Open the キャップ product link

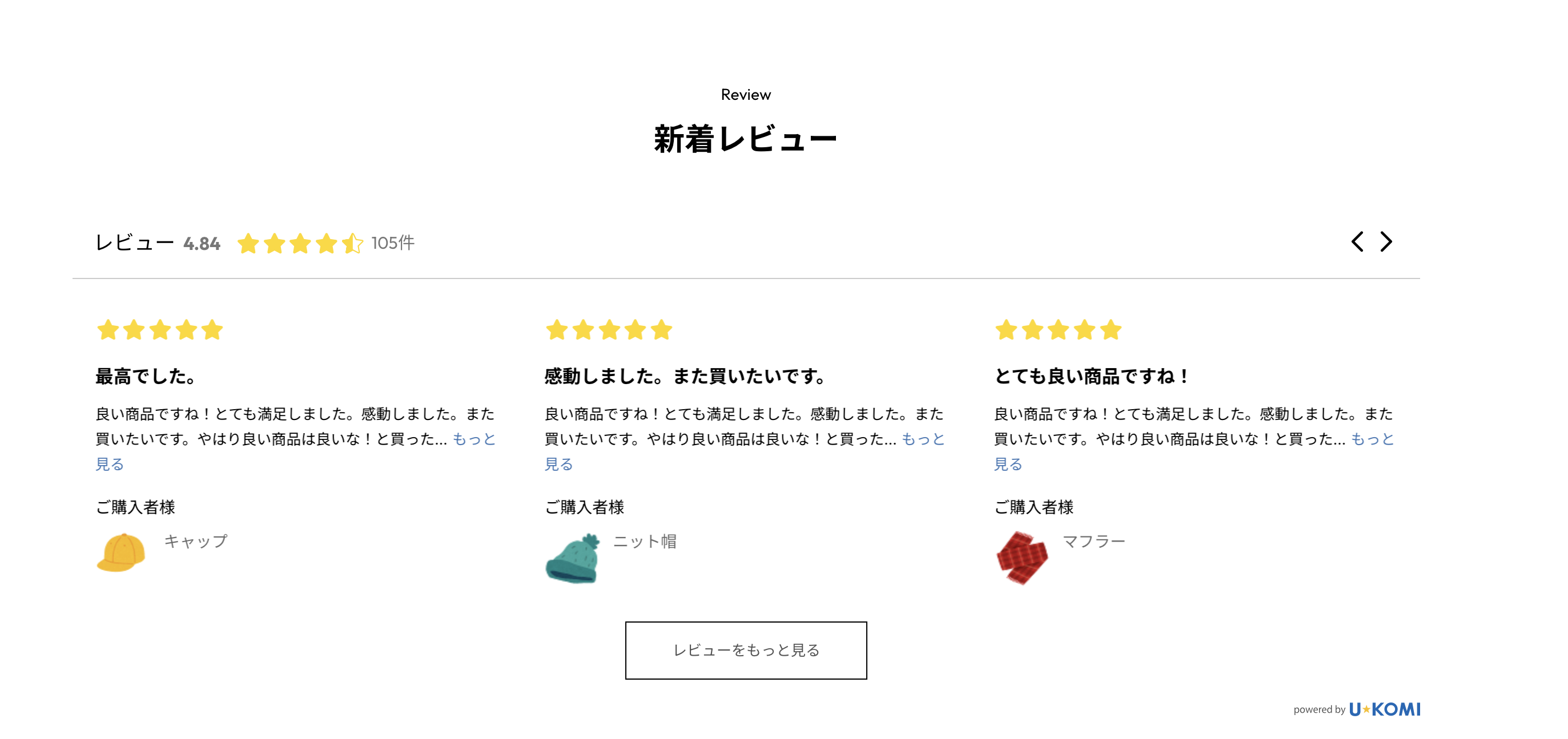click(x=196, y=541)
